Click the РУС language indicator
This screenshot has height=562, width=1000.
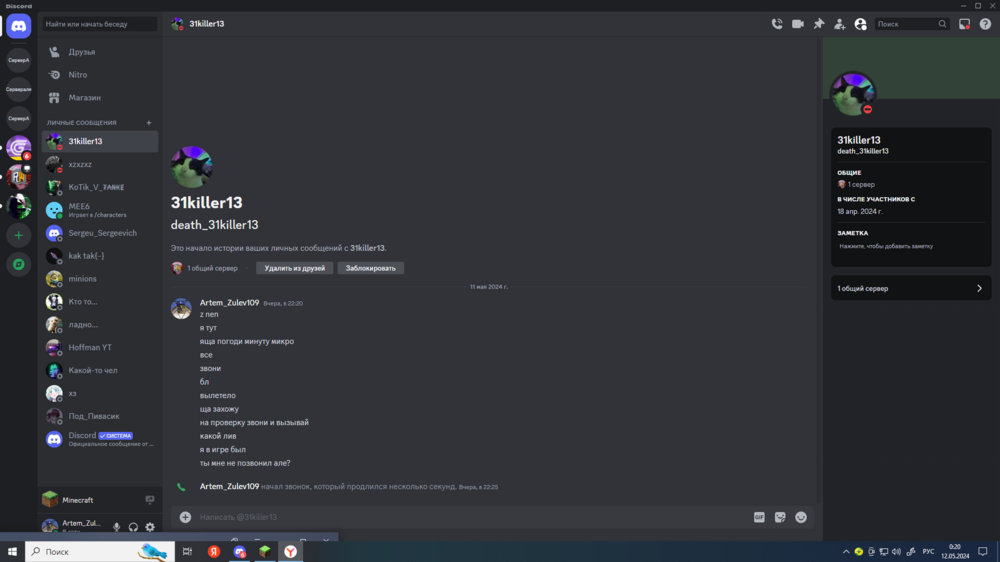[x=928, y=552]
